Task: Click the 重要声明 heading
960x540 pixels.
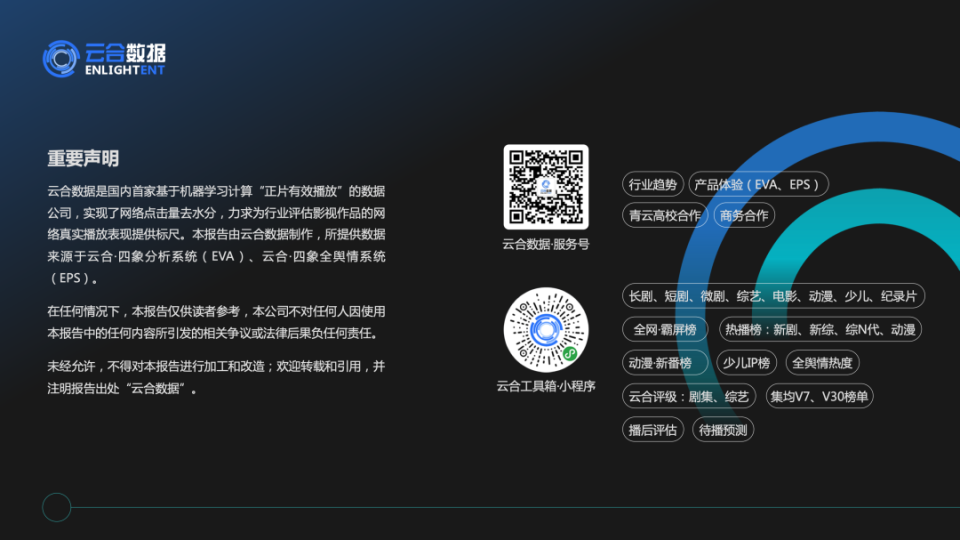Action: click(83, 158)
